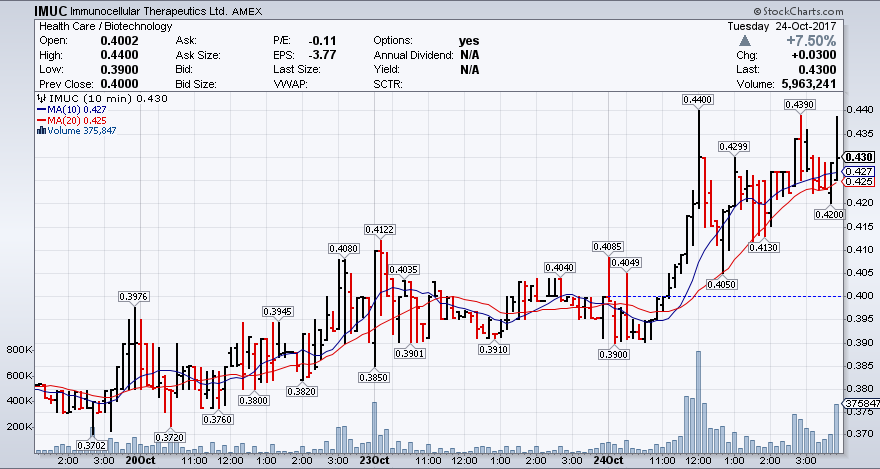Click the Volume bars legend icon
This screenshot has height=469, width=880.
pos(40,131)
